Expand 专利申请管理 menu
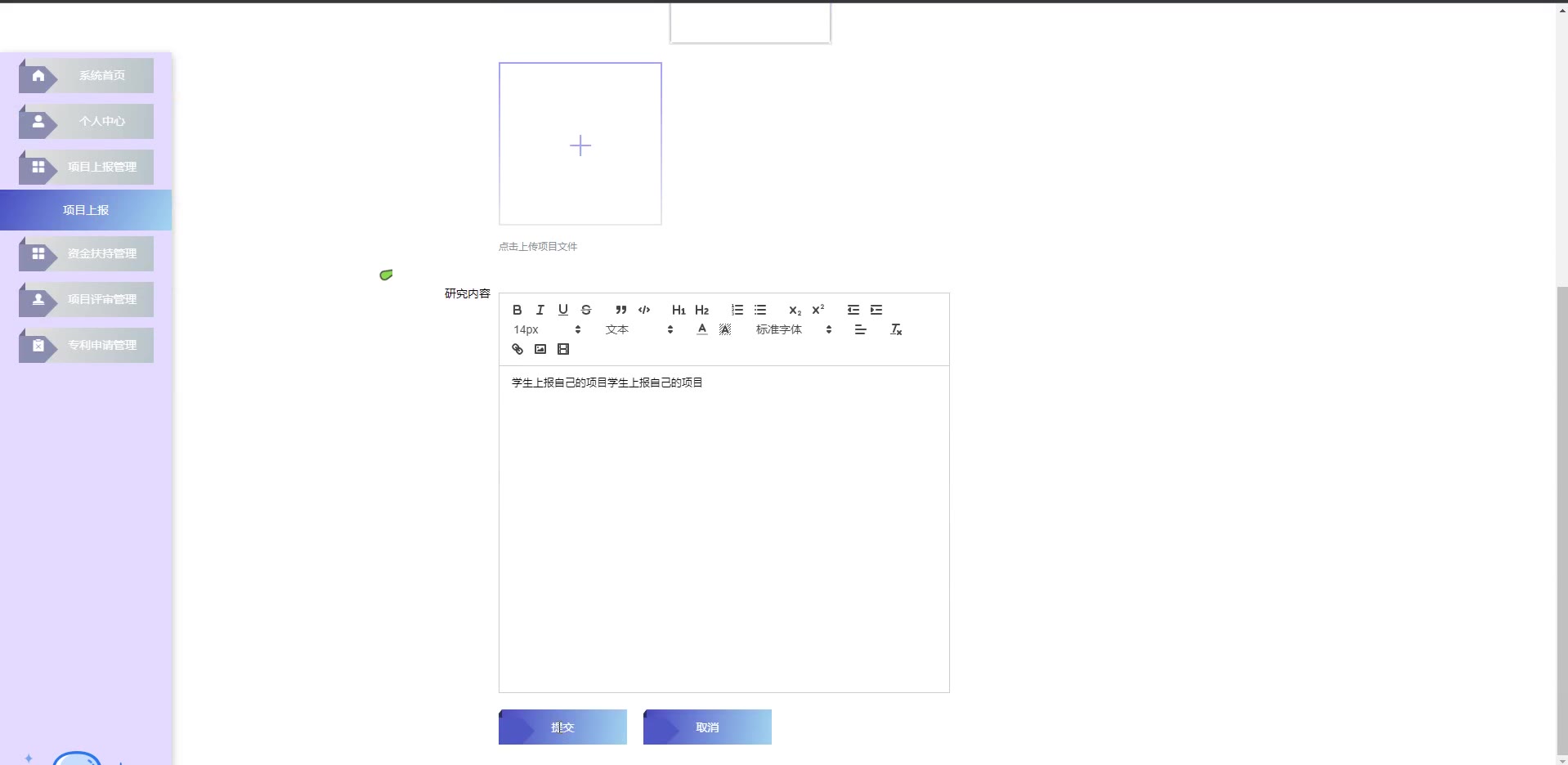This screenshot has width=1568, height=765. (86, 345)
